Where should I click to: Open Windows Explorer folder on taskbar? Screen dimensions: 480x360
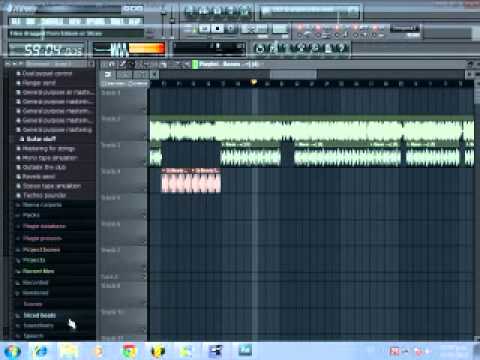click(69, 351)
